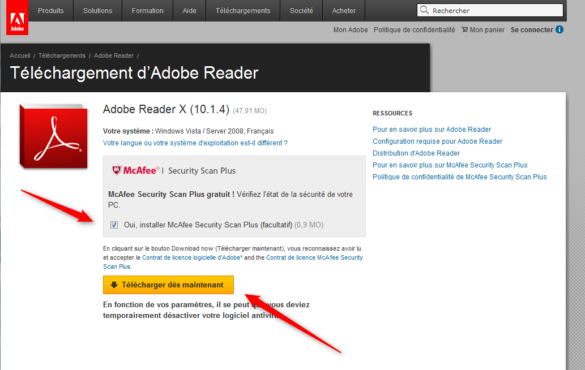Screen dimensions: 585x370
Task: Click the Rechercher search field
Action: 490,10
